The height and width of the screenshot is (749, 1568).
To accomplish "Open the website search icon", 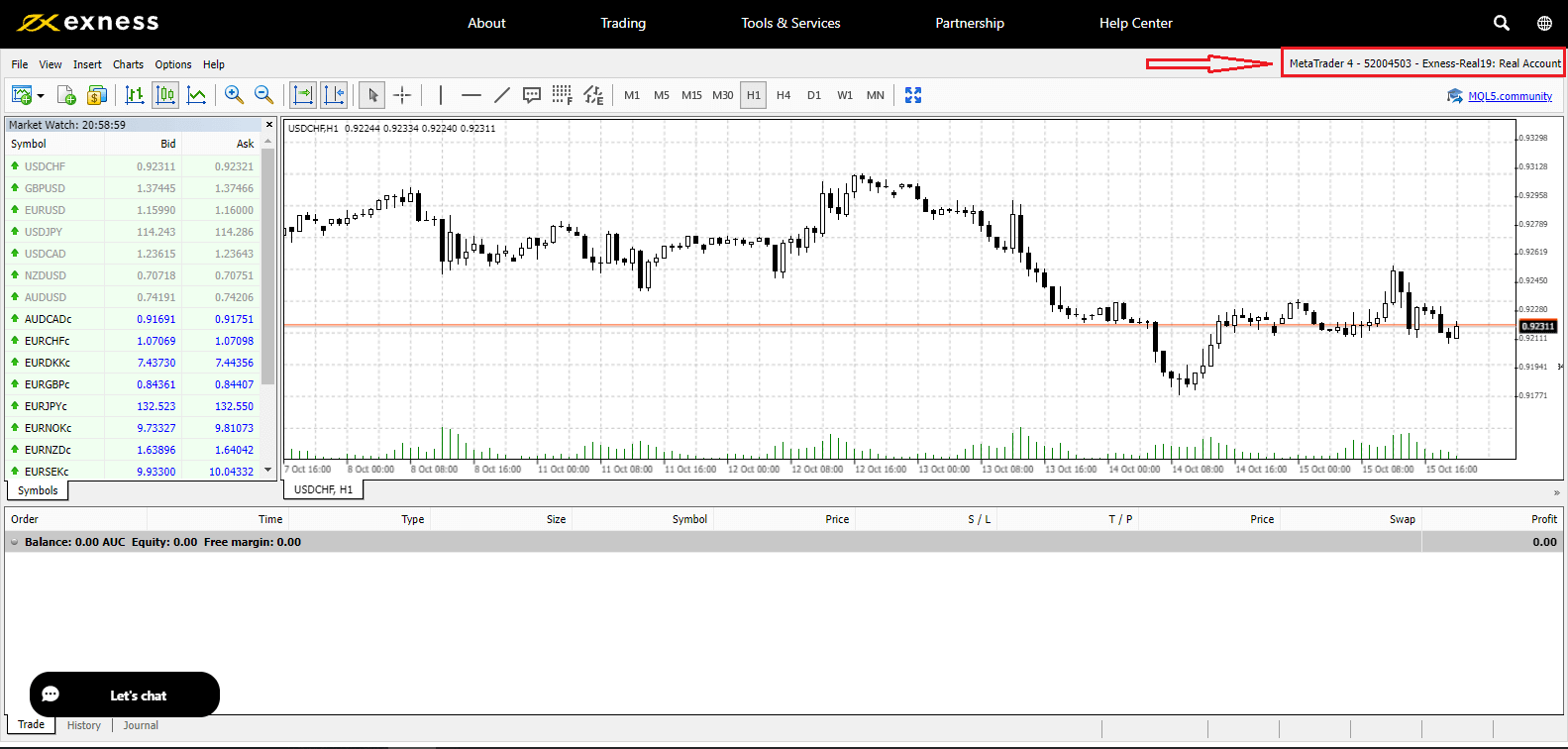I will point(1502,23).
